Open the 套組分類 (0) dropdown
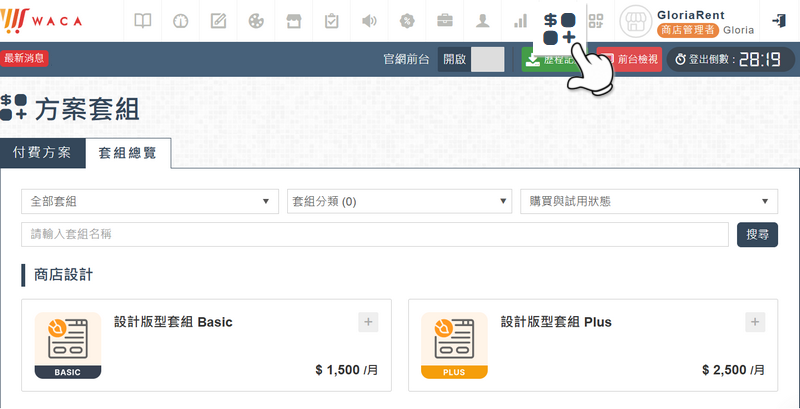This screenshot has height=409, width=800. (x=399, y=201)
